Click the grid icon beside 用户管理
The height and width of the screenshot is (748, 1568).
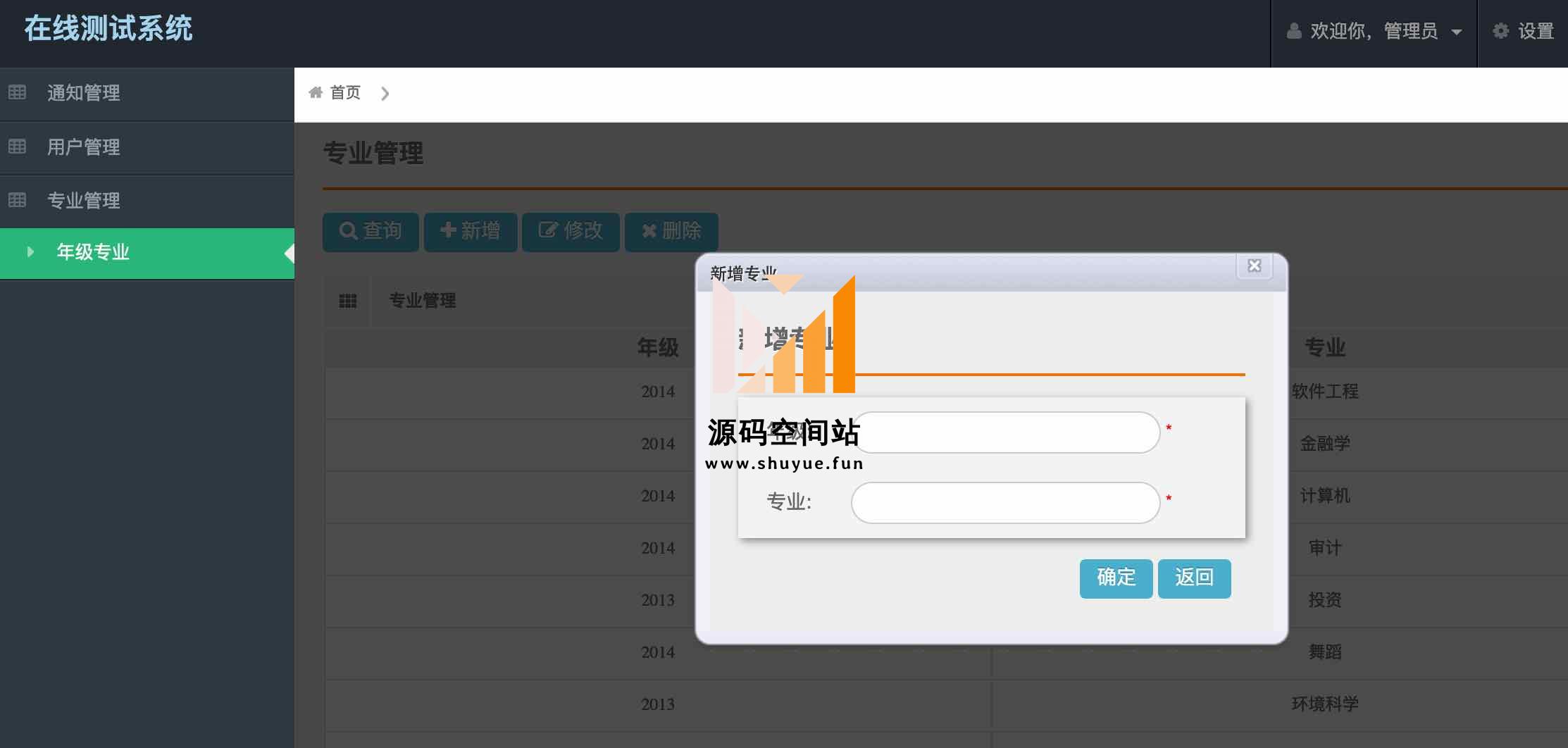pyautogui.click(x=18, y=147)
